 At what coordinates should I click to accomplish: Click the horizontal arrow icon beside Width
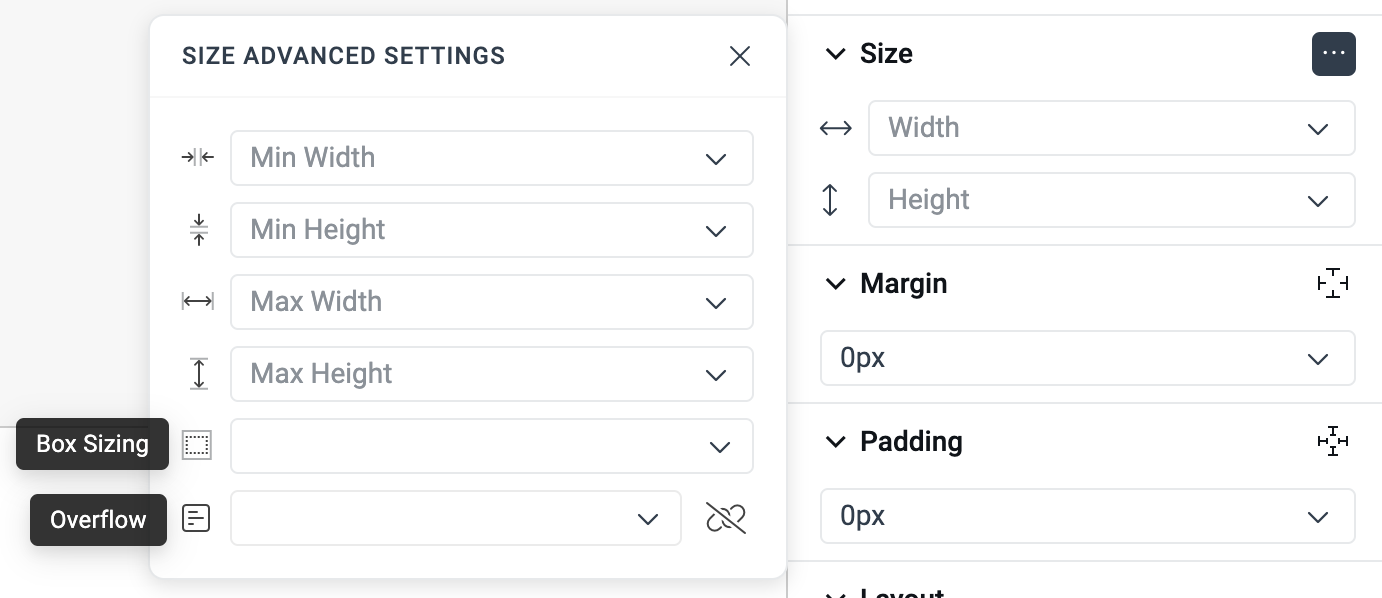[x=835, y=127]
